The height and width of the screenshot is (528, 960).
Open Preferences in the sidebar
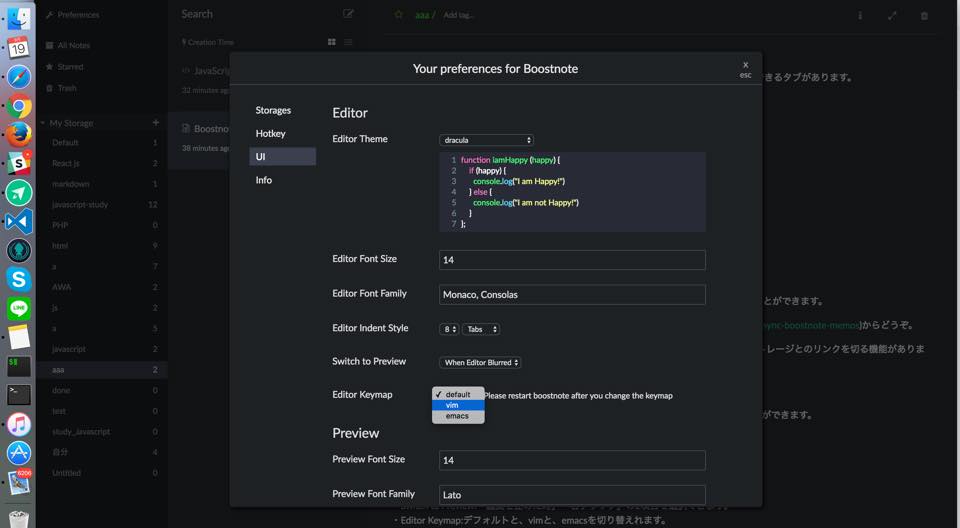tap(72, 15)
